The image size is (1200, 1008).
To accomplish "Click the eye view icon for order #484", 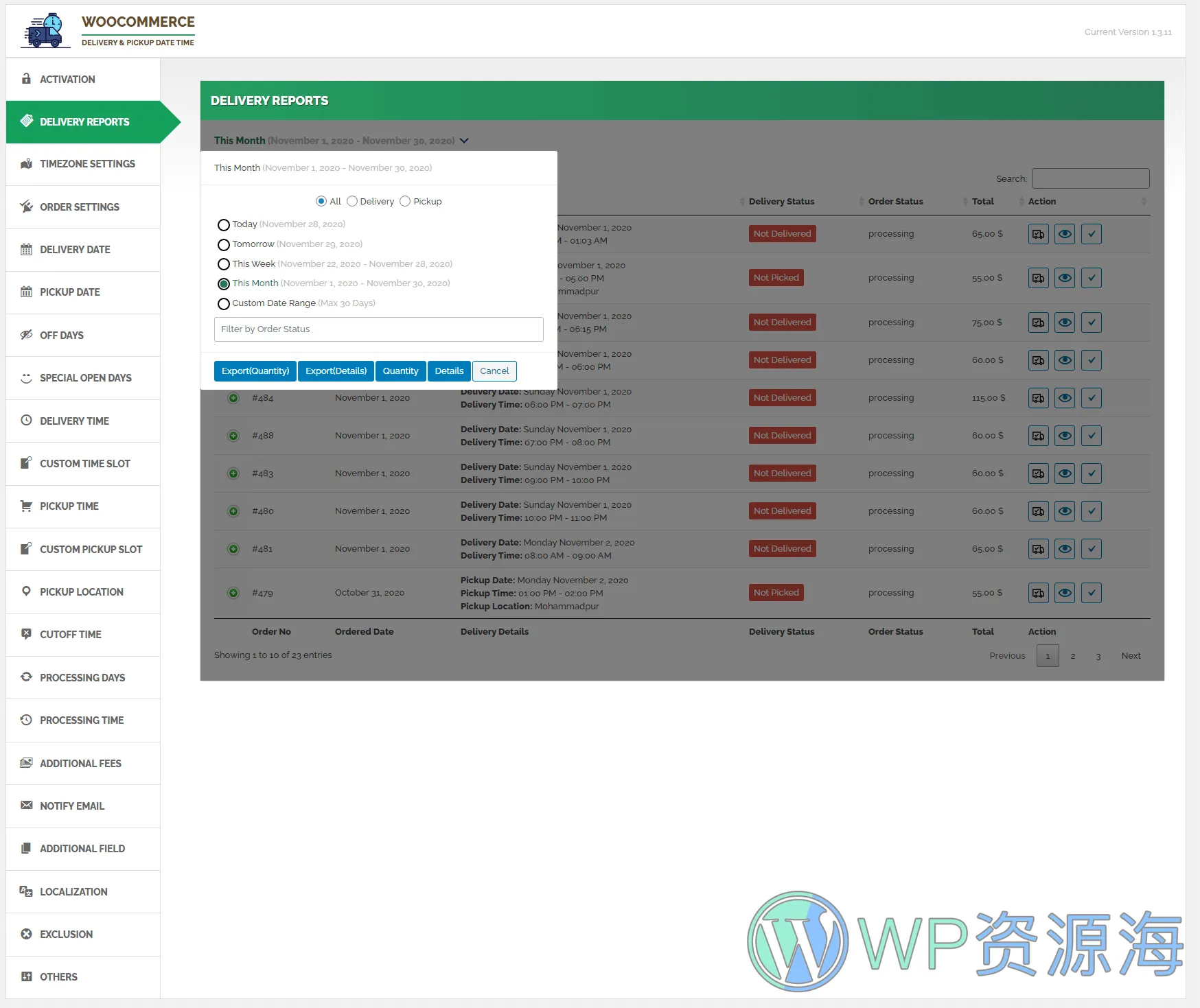I will pos(1065,398).
